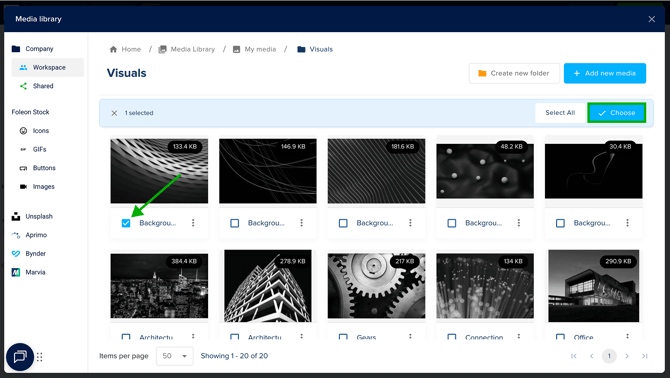
Task: Check the 30.4 KB Background image checkbox
Action: click(560, 223)
